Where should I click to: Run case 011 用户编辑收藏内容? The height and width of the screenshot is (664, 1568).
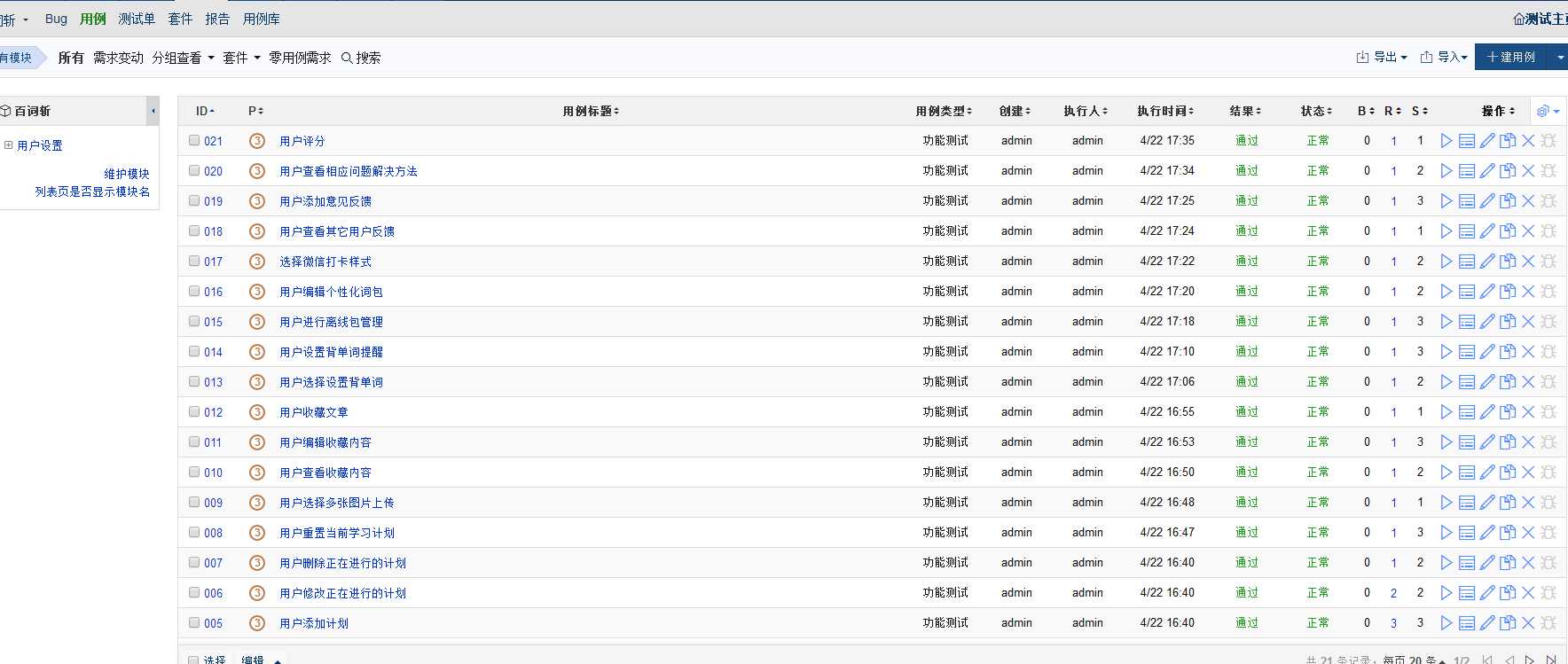pyautogui.click(x=1446, y=442)
